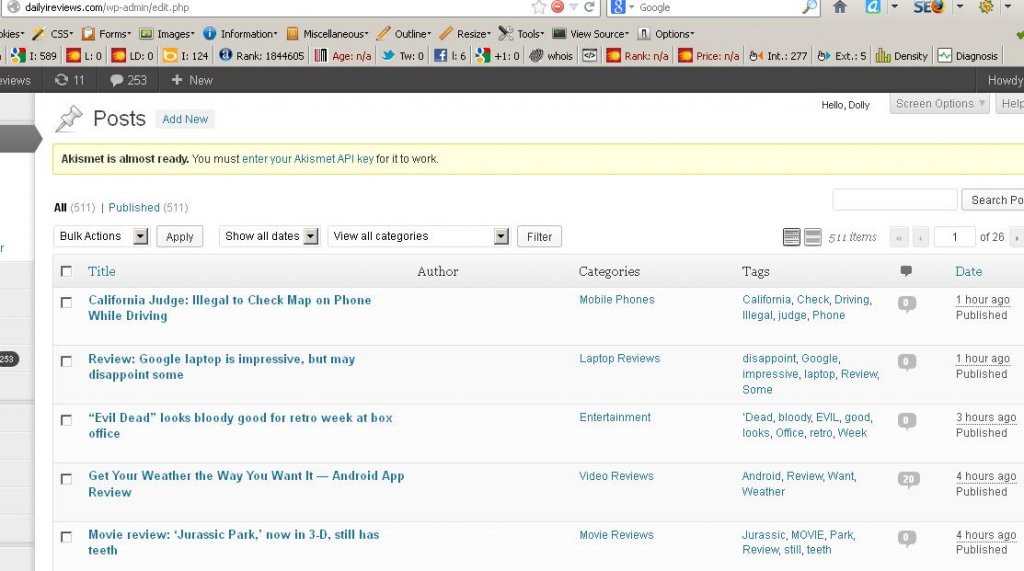Screen dimensions: 1024x571
Task: Switch to list view mode icon
Action: (791, 237)
